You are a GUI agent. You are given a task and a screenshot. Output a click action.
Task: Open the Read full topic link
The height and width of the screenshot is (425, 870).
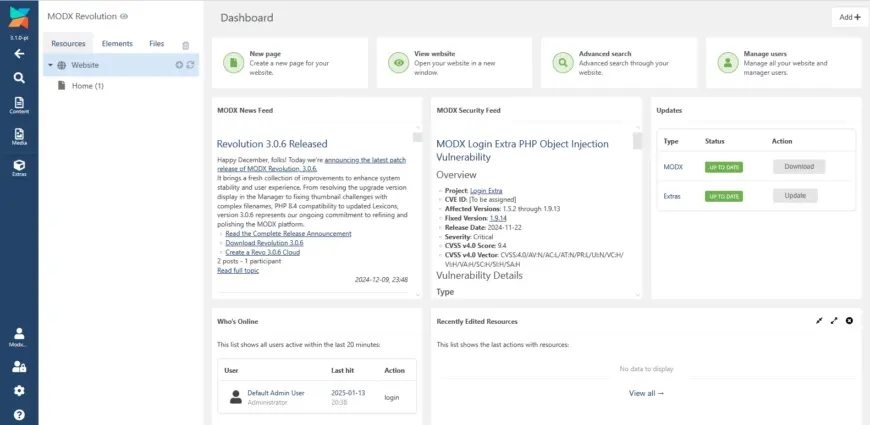[x=238, y=270]
